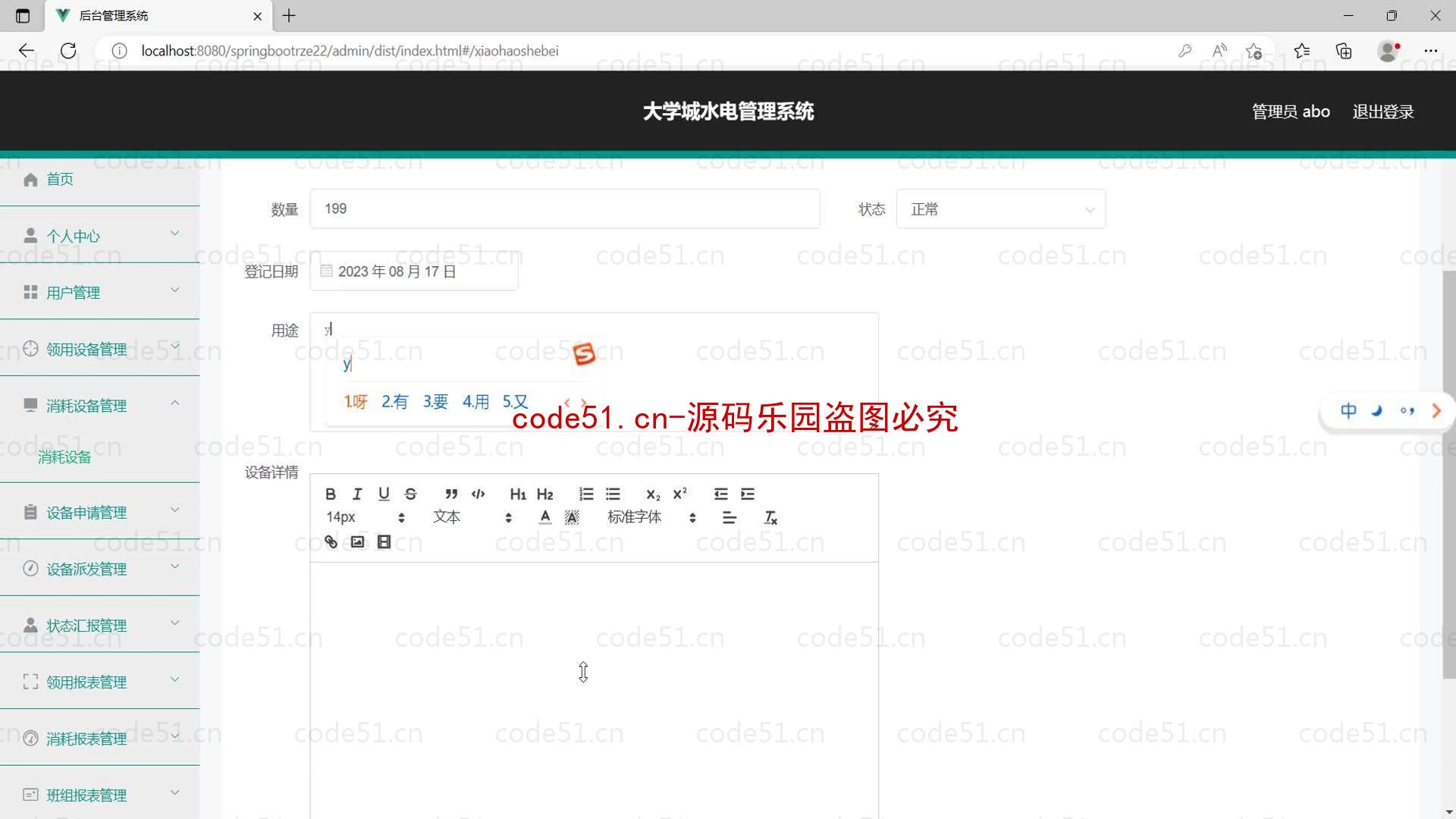This screenshot has height=819, width=1456.
Task: Apply subscript formatting
Action: click(653, 494)
